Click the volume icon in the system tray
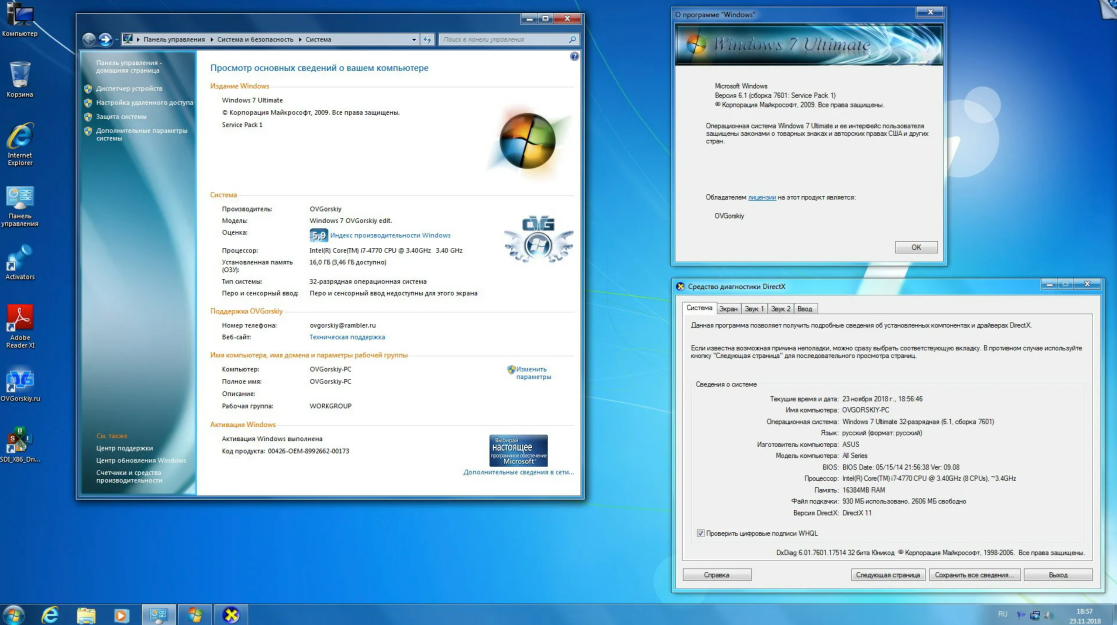 point(1048,615)
